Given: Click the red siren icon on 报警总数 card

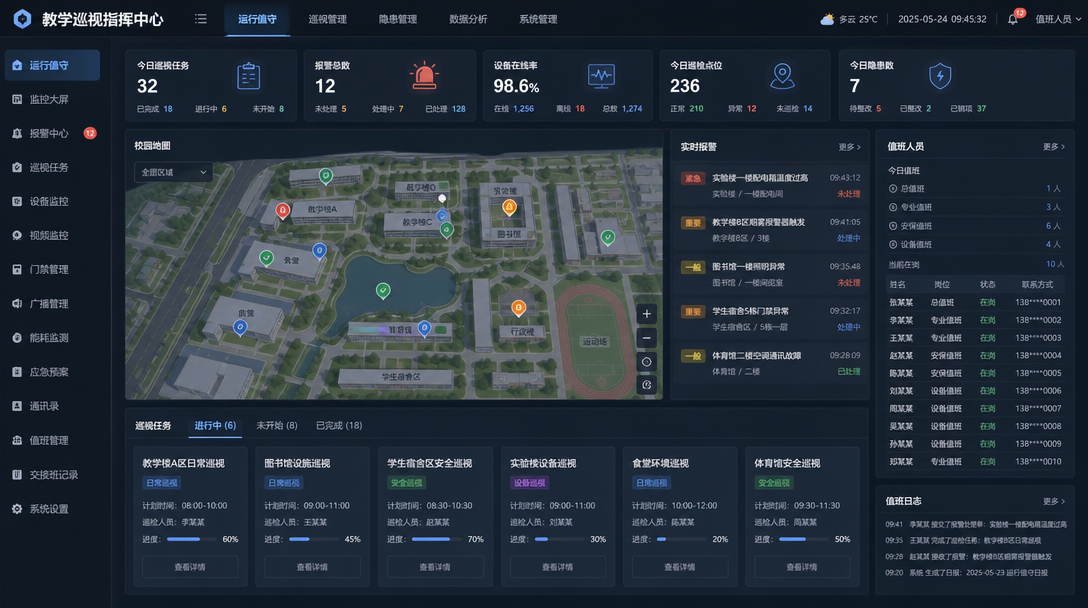Looking at the screenshot, I should (x=424, y=76).
